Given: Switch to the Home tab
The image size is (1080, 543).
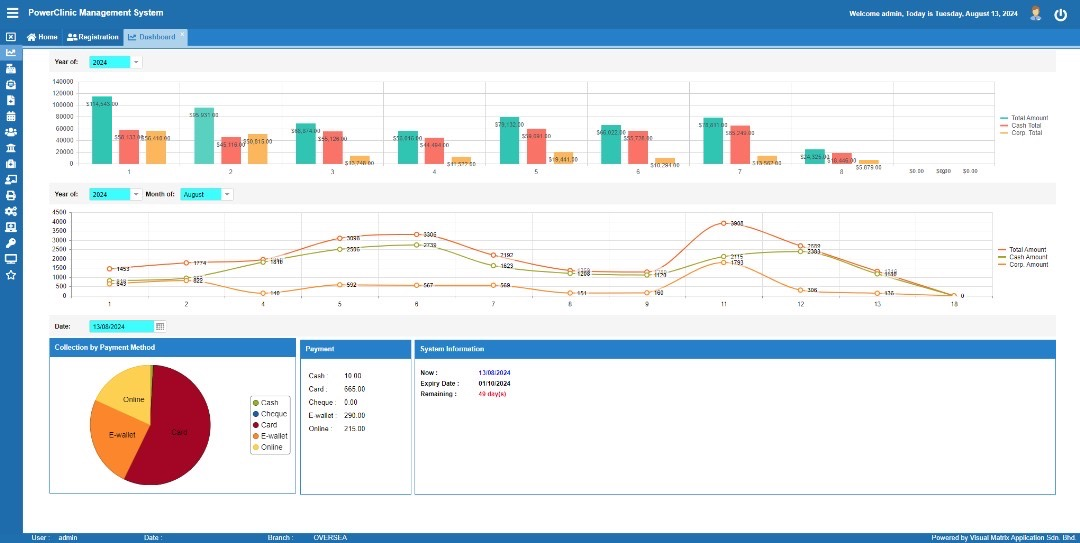Looking at the screenshot, I should (42, 37).
